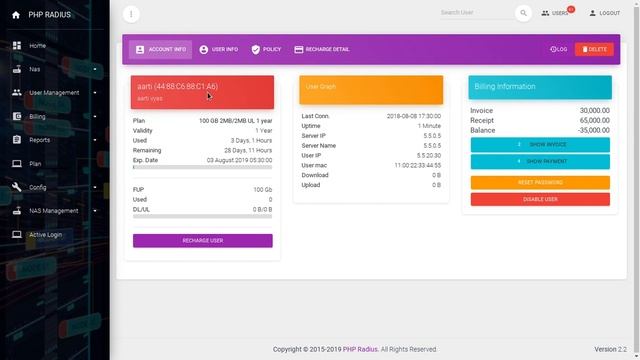
Task: Click the Invoice amount 30,000.00
Action: [x=595, y=111]
